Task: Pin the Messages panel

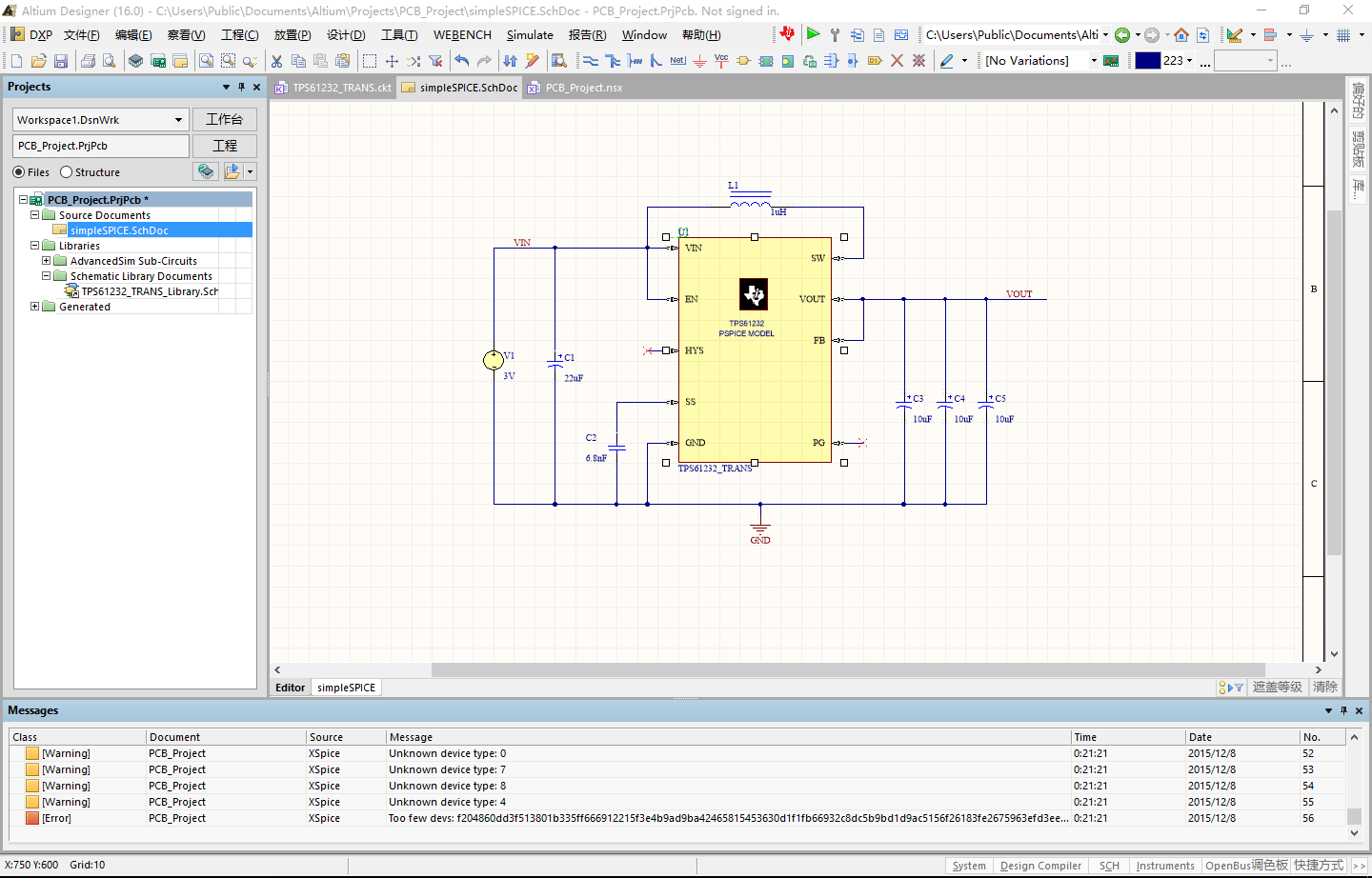Action: pos(1343,710)
